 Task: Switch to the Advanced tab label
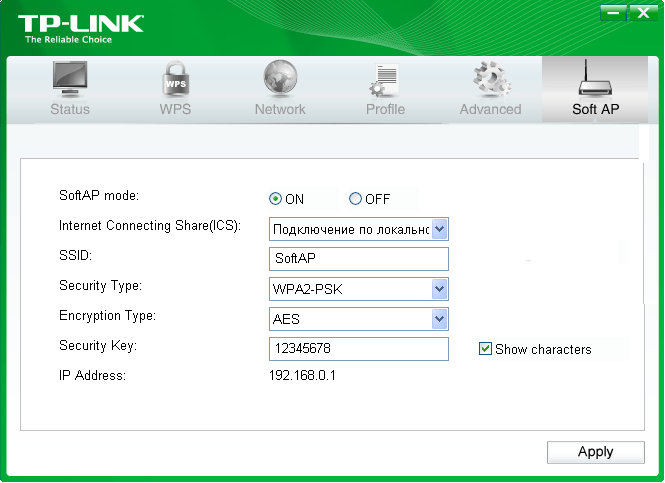tap(490, 109)
